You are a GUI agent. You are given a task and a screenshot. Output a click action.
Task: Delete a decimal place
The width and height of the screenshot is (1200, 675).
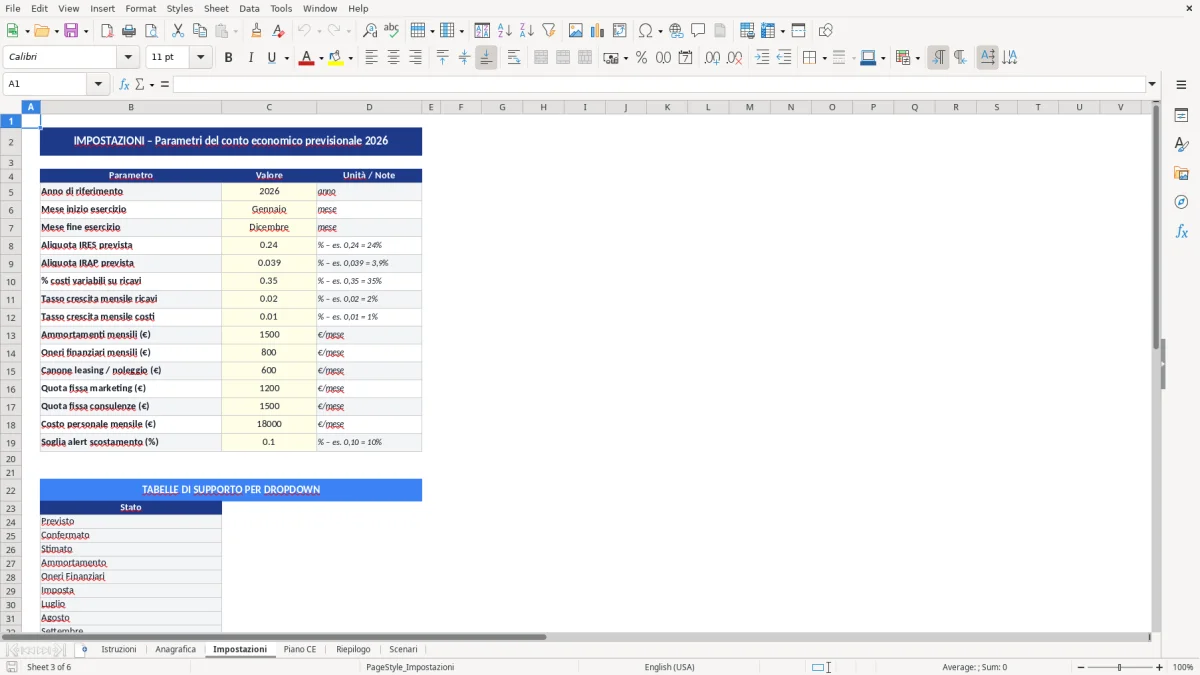pos(734,58)
